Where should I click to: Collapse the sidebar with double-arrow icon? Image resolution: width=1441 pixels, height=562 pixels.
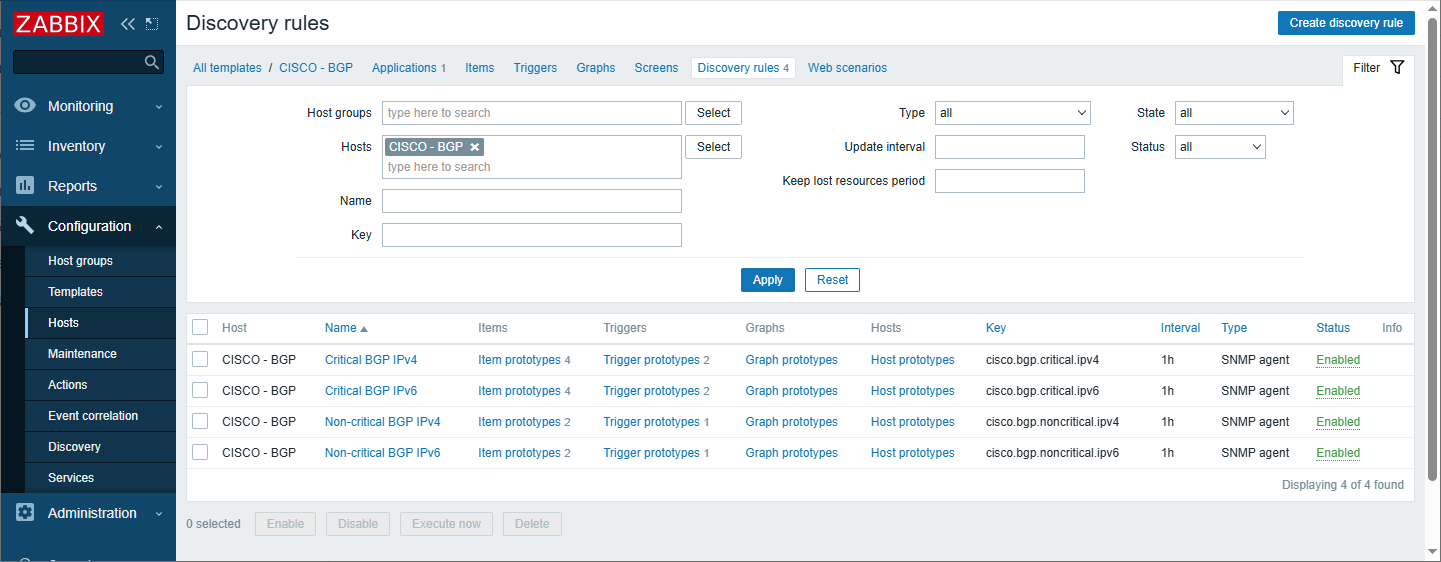point(128,23)
